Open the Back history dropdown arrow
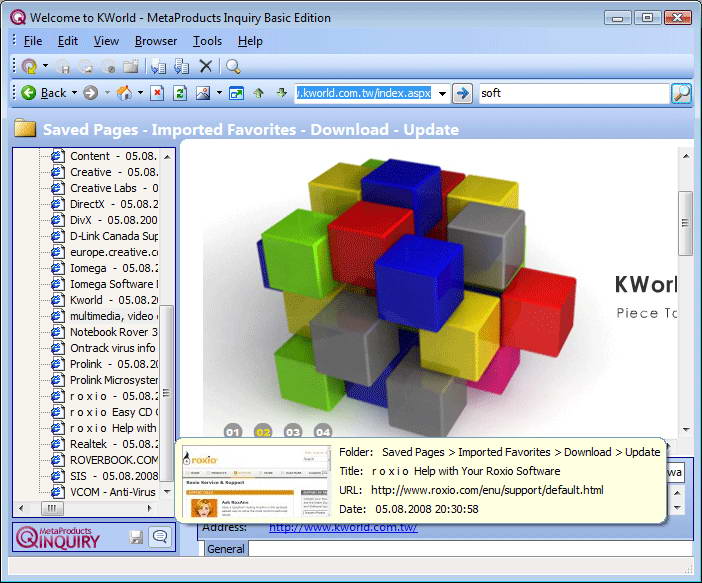702x583 pixels. point(74,93)
